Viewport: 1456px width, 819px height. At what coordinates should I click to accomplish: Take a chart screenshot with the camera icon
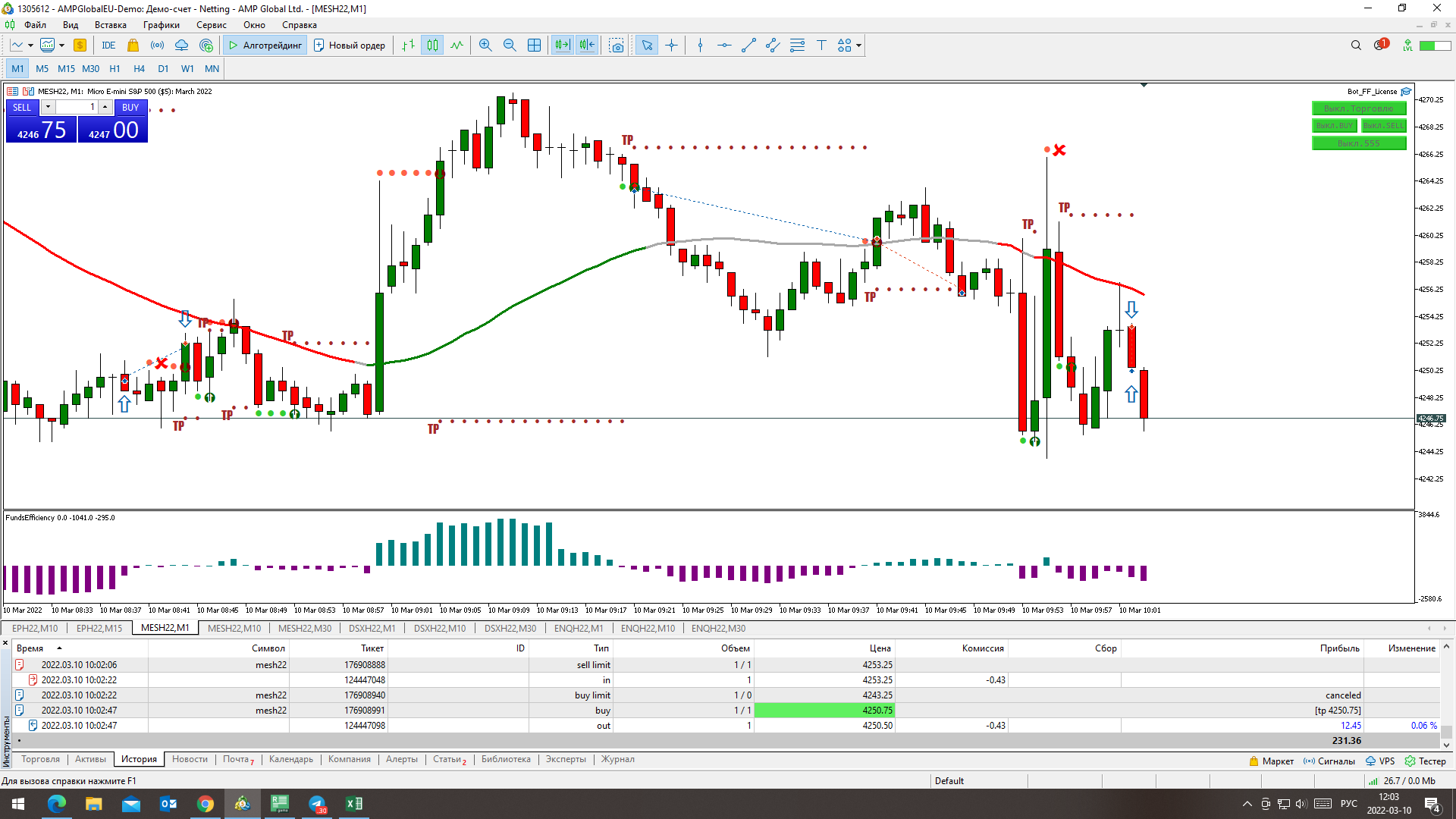(617, 45)
